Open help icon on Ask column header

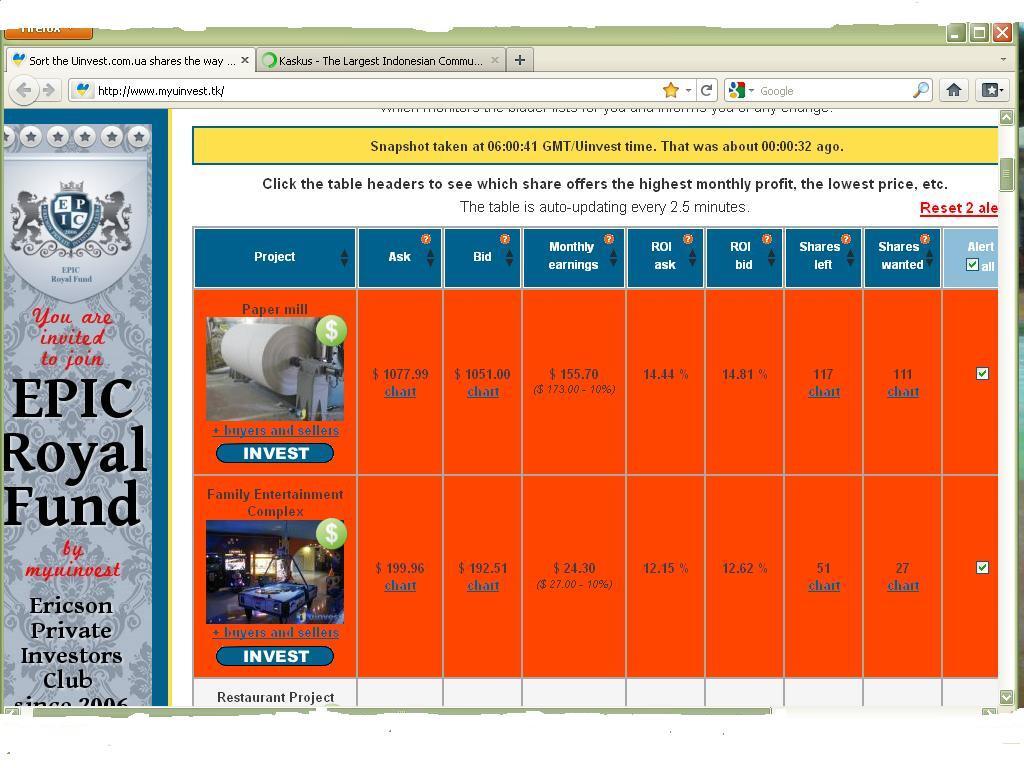click(426, 239)
